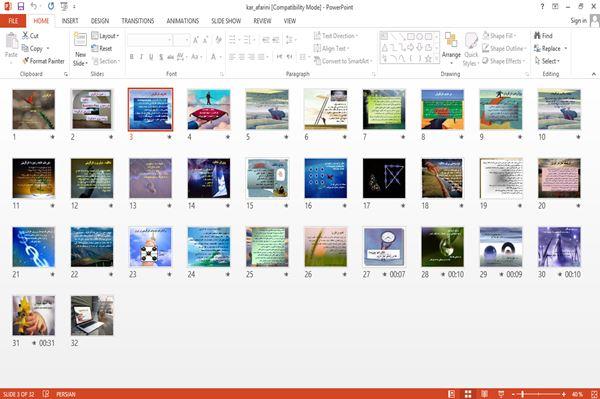Image resolution: width=600 pixels, height=399 pixels.
Task: Expand the Section dropdown
Action: click(x=106, y=61)
